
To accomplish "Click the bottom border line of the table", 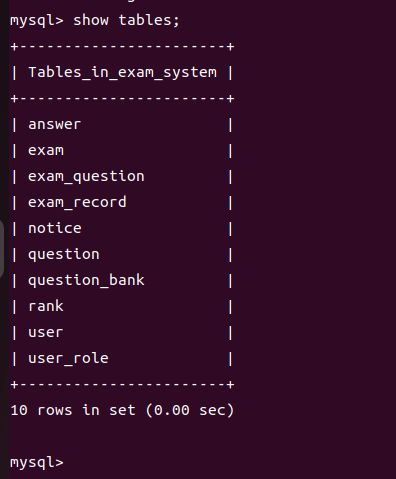I will [x=122, y=385].
